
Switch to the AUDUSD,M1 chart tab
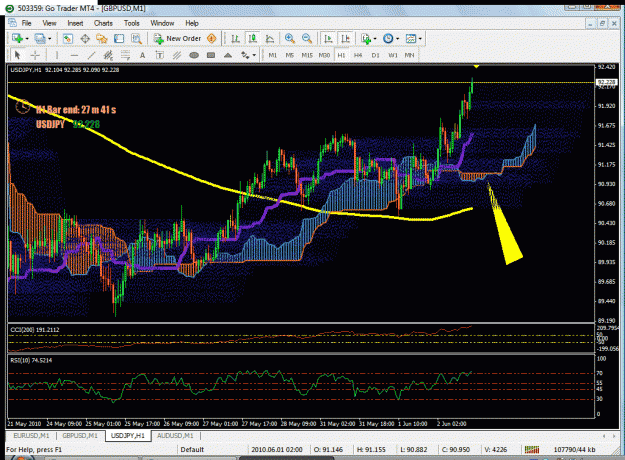pos(175,436)
